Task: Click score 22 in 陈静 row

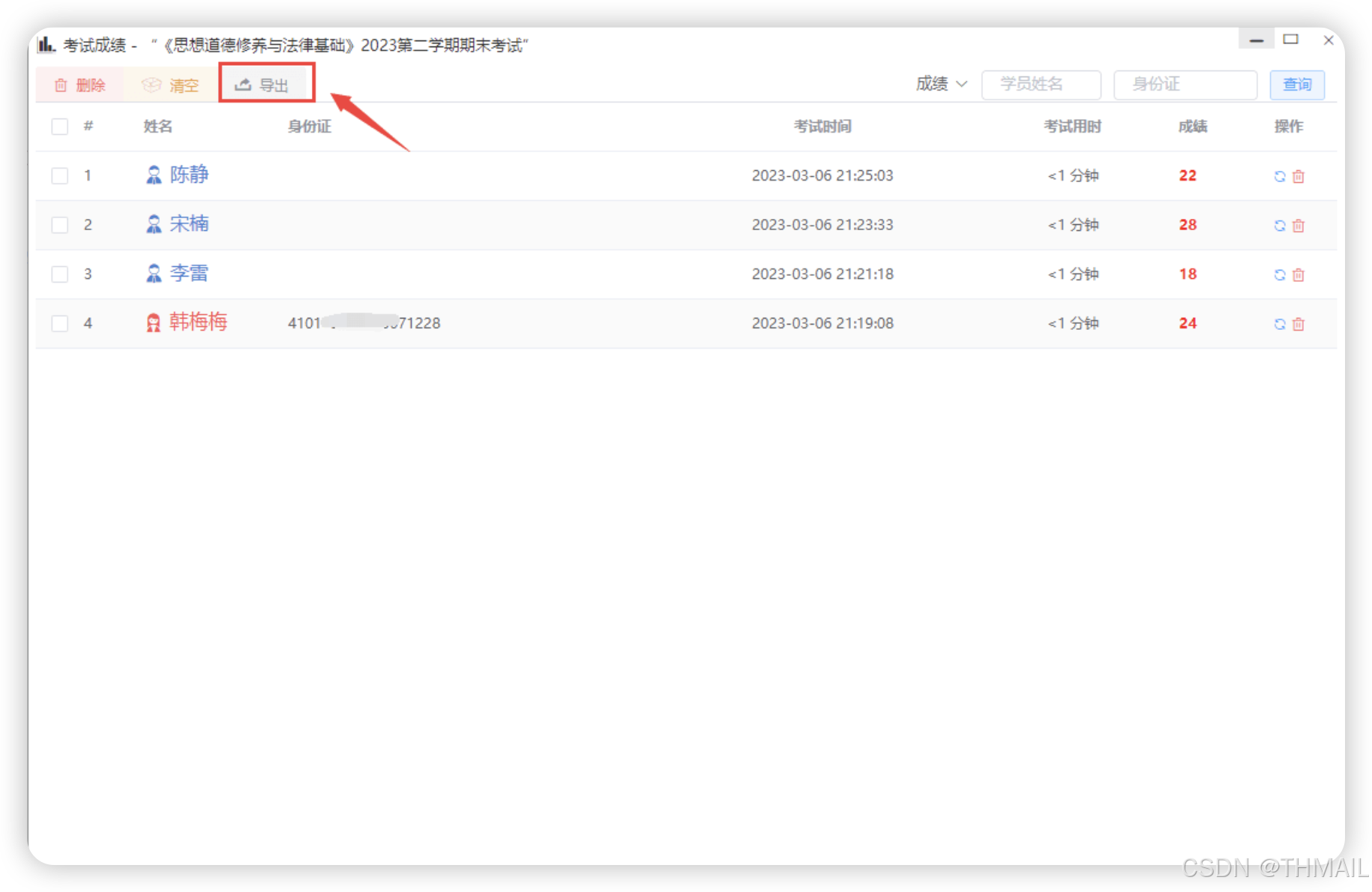Action: [x=1188, y=175]
